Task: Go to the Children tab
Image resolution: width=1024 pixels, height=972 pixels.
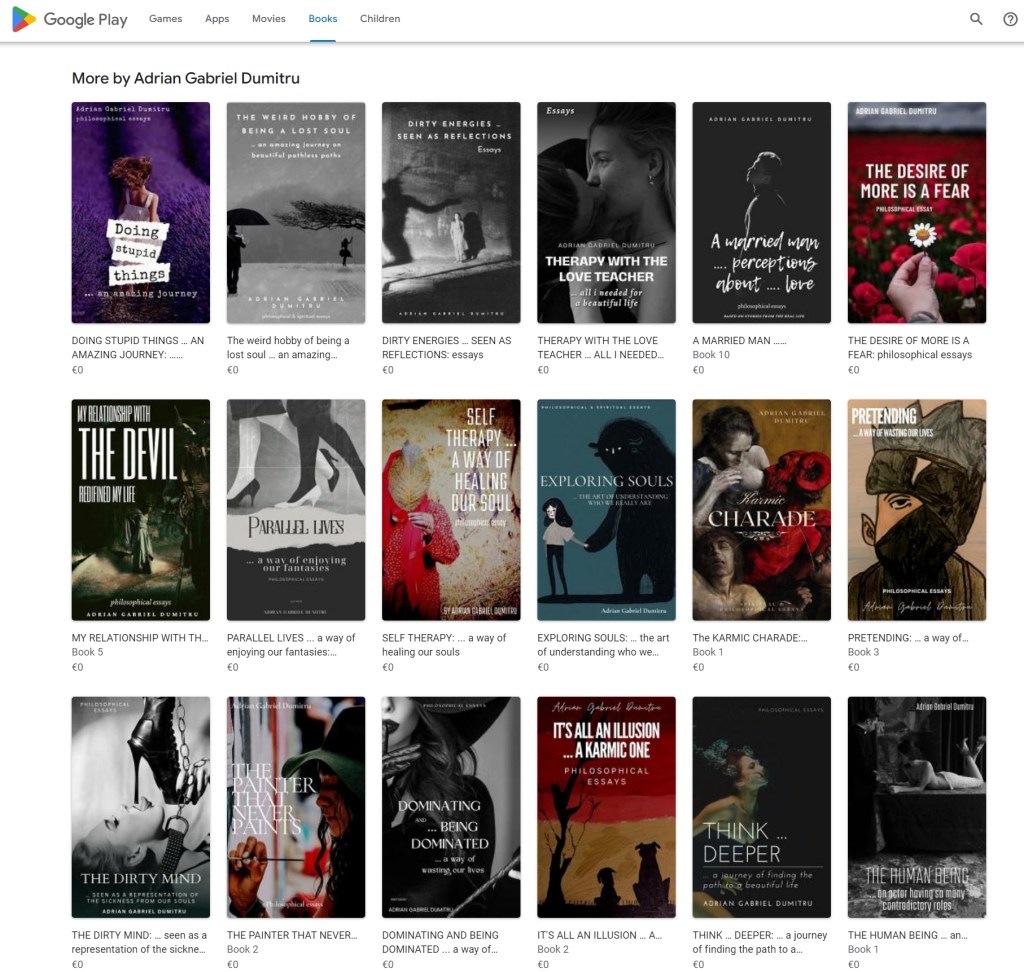Action: pos(380,19)
